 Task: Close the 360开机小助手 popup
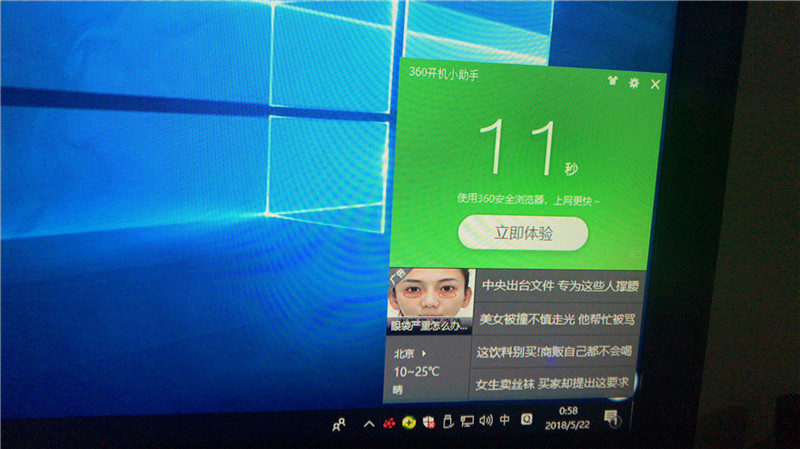click(655, 84)
